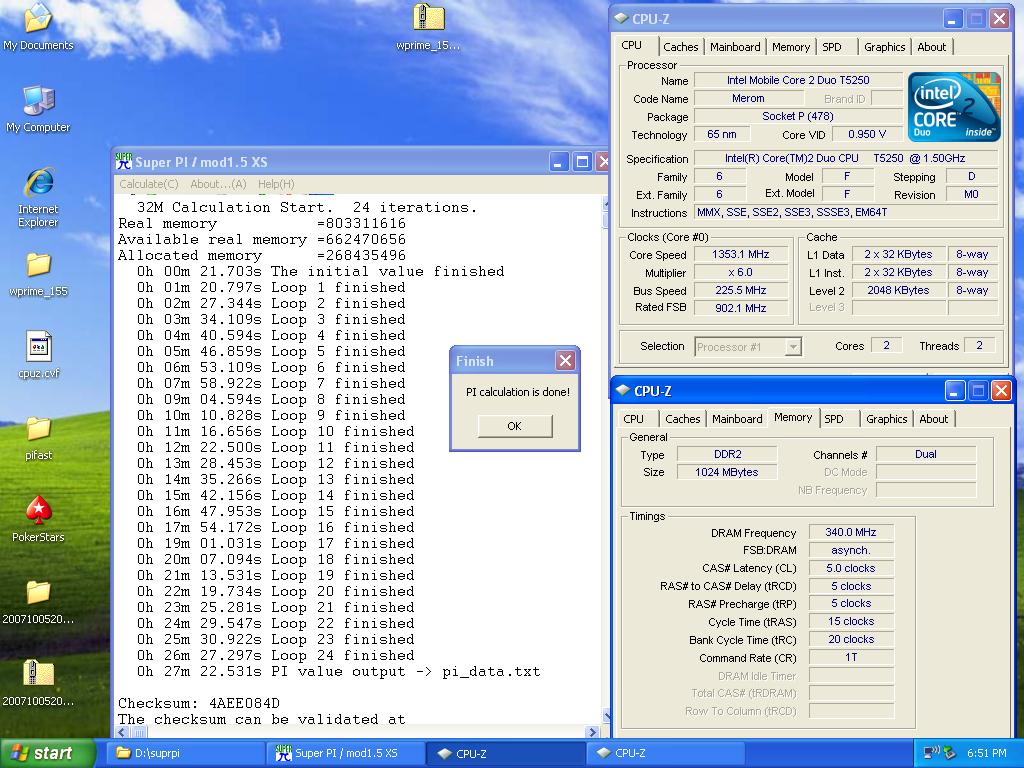Click the Size 1024 MBytes field
Image resolution: width=1024 pixels, height=768 pixels.
[x=727, y=472]
